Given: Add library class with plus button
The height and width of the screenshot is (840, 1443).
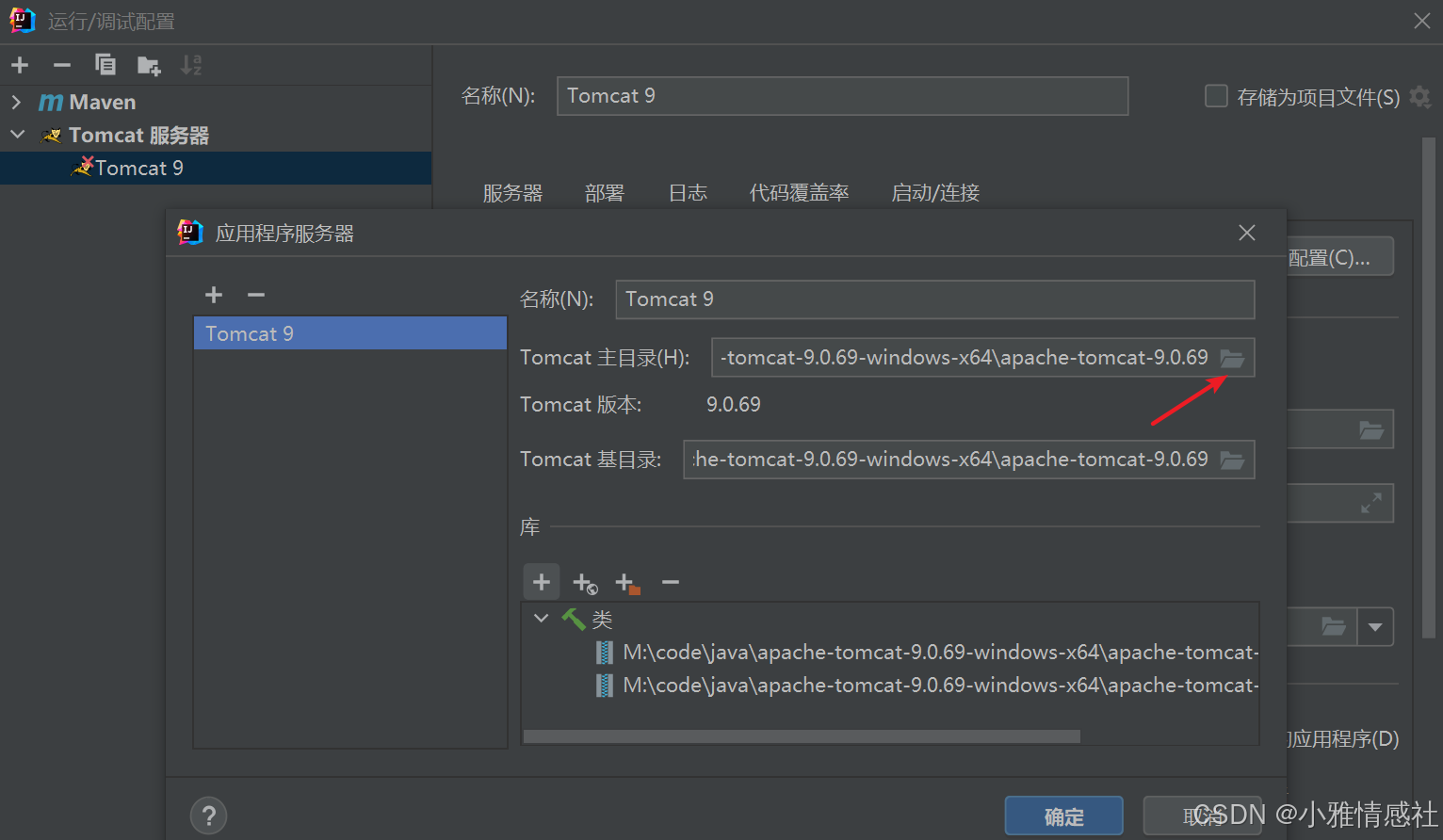Looking at the screenshot, I should pos(542,582).
